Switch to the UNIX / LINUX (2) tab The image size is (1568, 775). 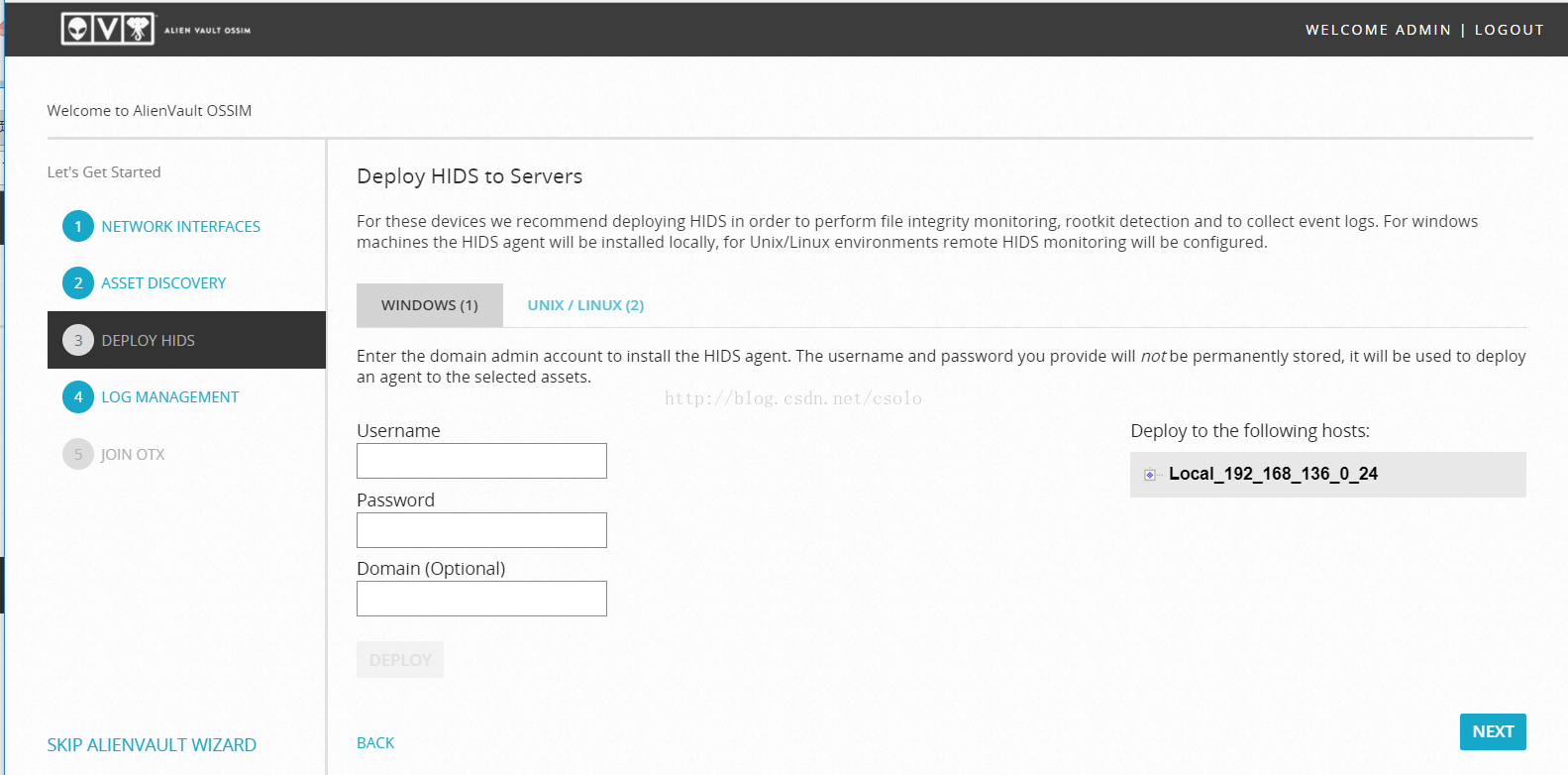(585, 305)
